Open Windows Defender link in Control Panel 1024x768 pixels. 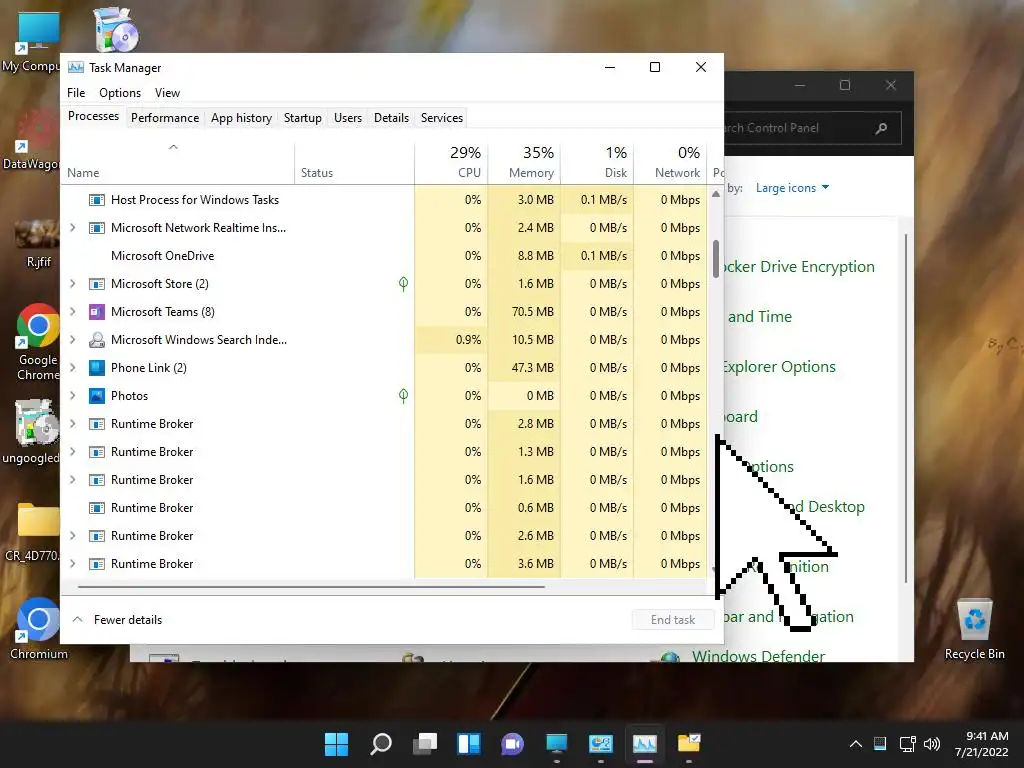tap(758, 655)
